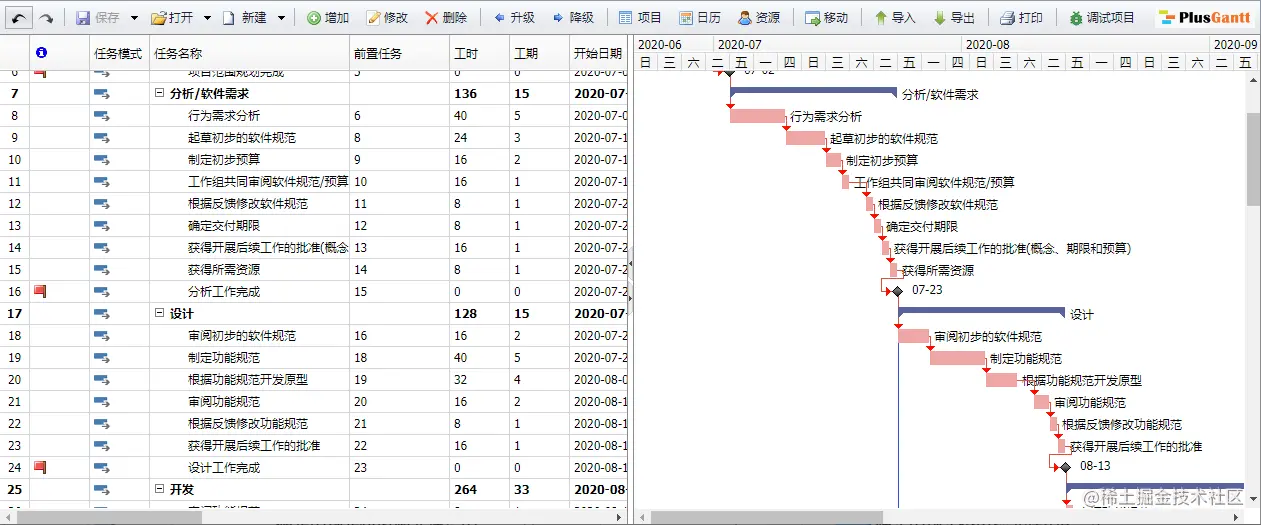The image size is (1261, 525).
Task: Select the 制定初步预算 task name cell
Action: click(250, 159)
